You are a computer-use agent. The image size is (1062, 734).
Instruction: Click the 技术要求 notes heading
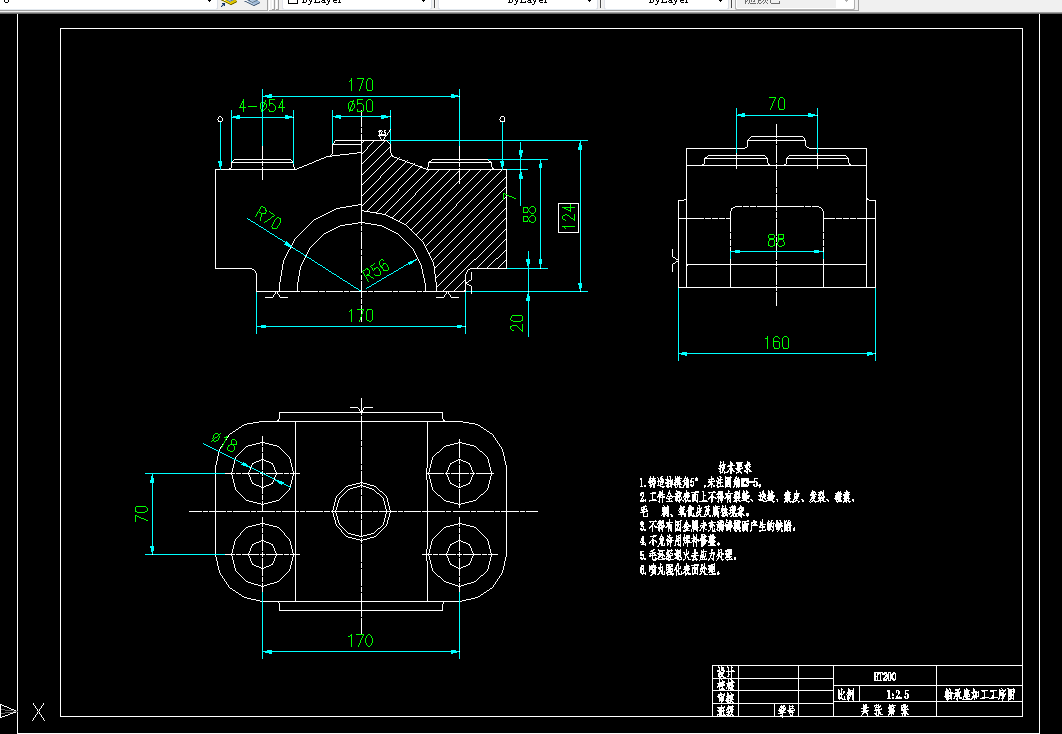coord(735,467)
